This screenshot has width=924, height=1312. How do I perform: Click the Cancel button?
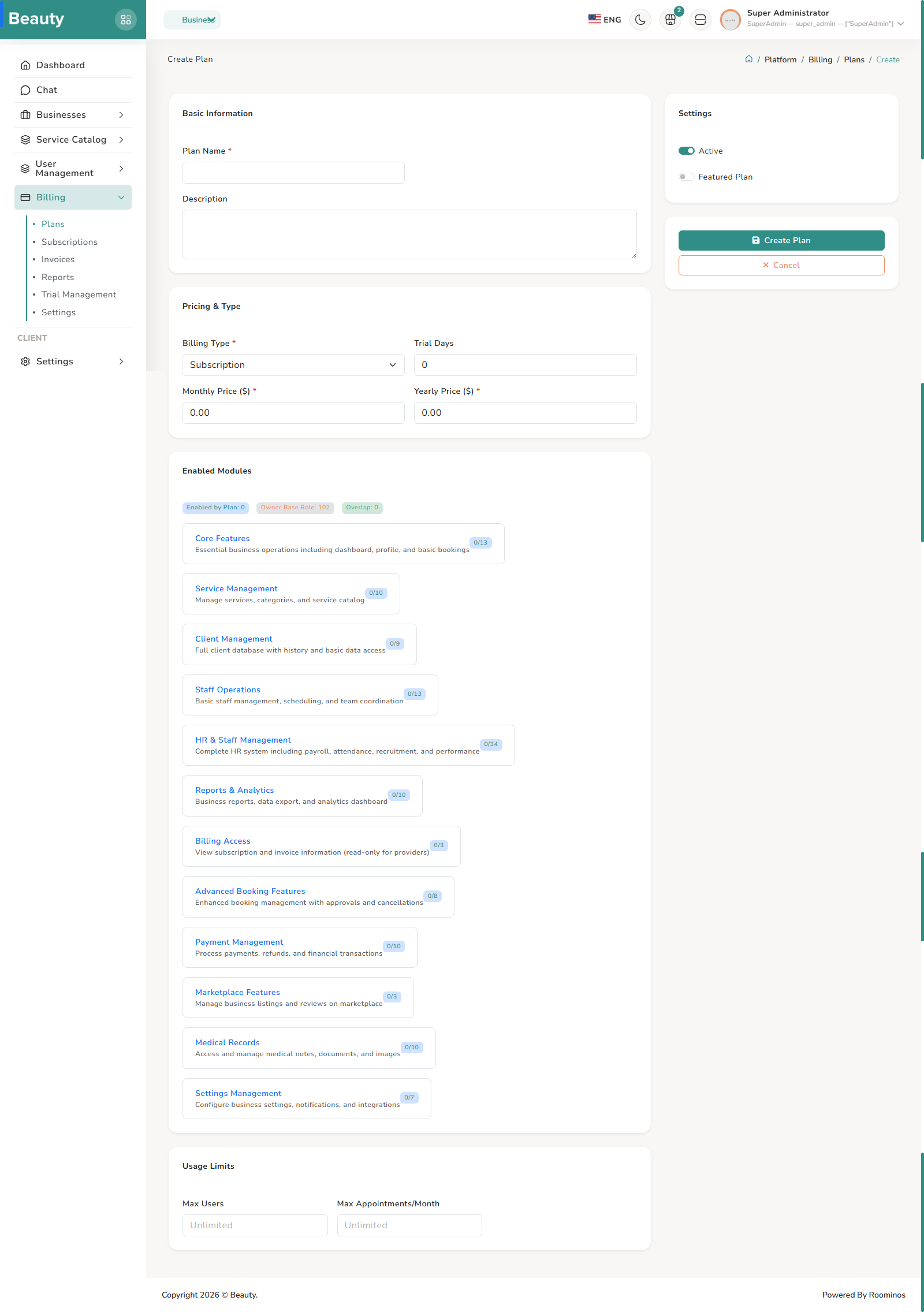click(781, 265)
